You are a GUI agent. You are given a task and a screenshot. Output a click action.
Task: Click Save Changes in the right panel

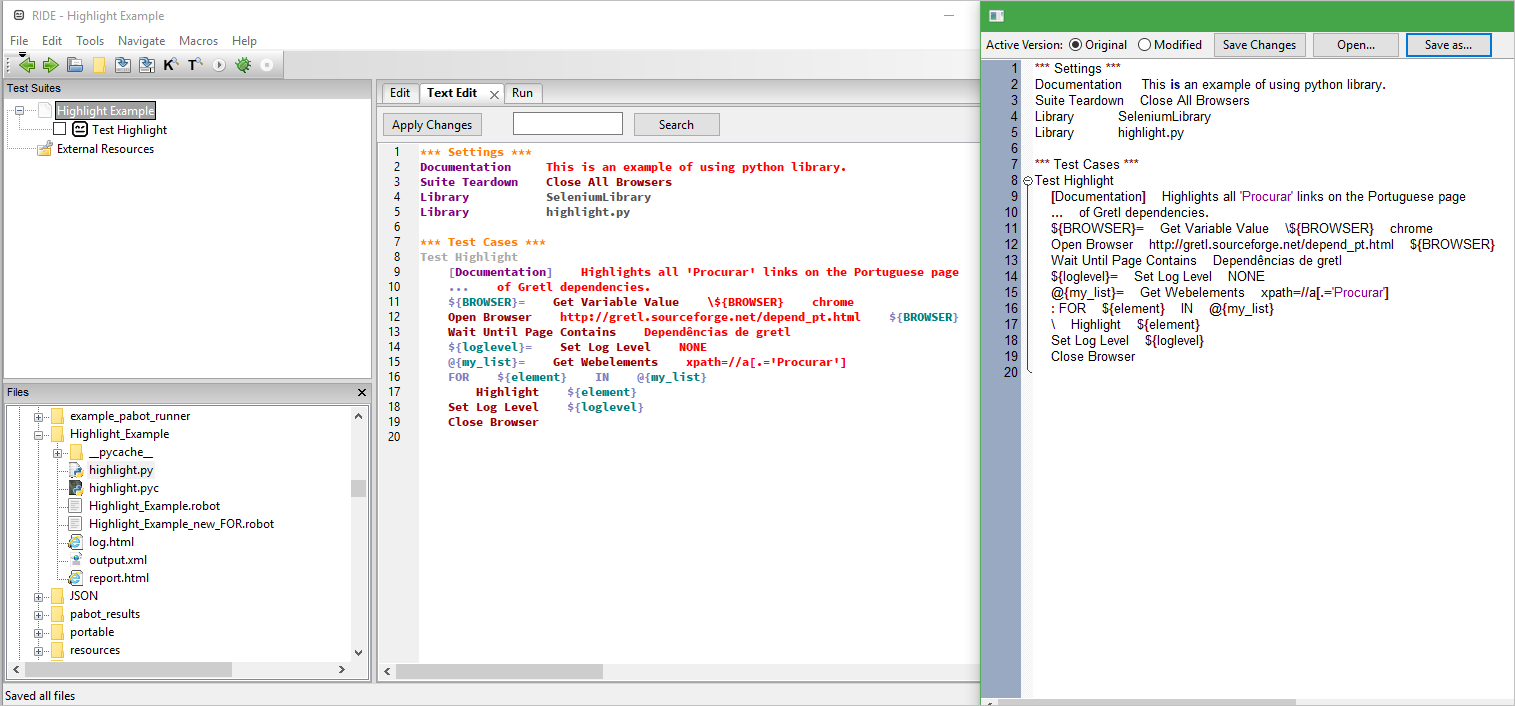(1259, 44)
